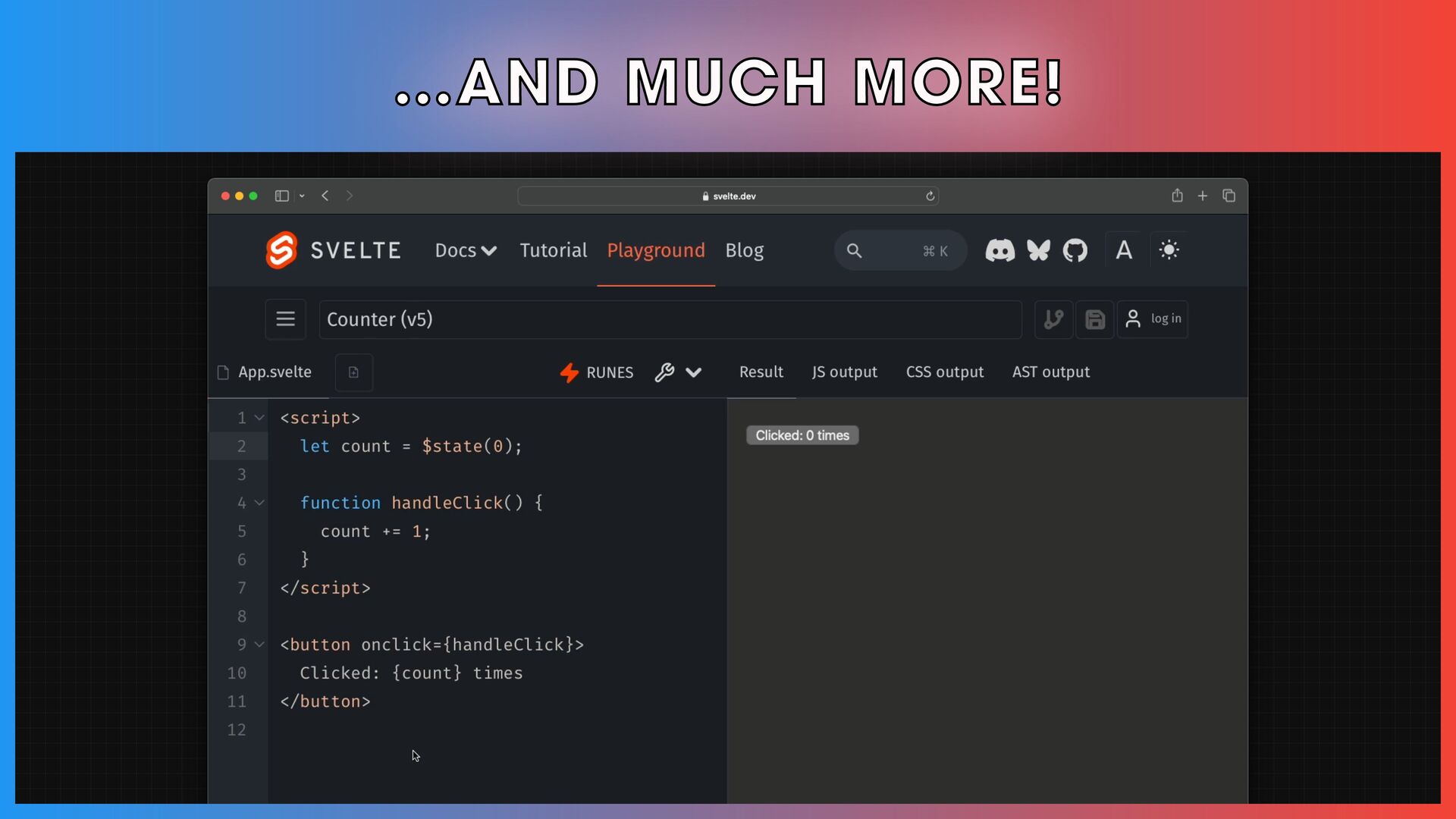Click the fork playground icon

[1053, 319]
